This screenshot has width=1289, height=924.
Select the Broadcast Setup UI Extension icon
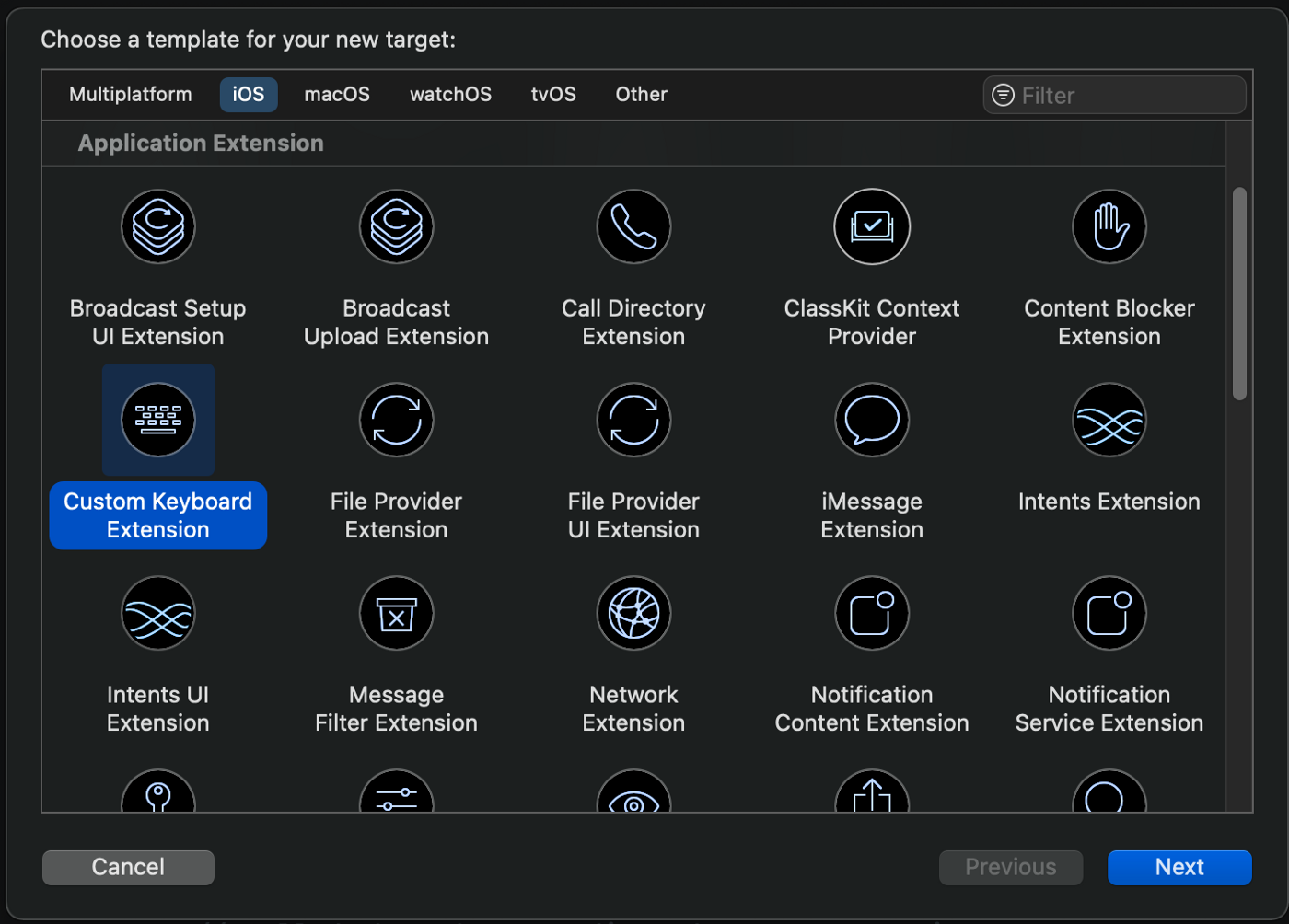click(158, 226)
